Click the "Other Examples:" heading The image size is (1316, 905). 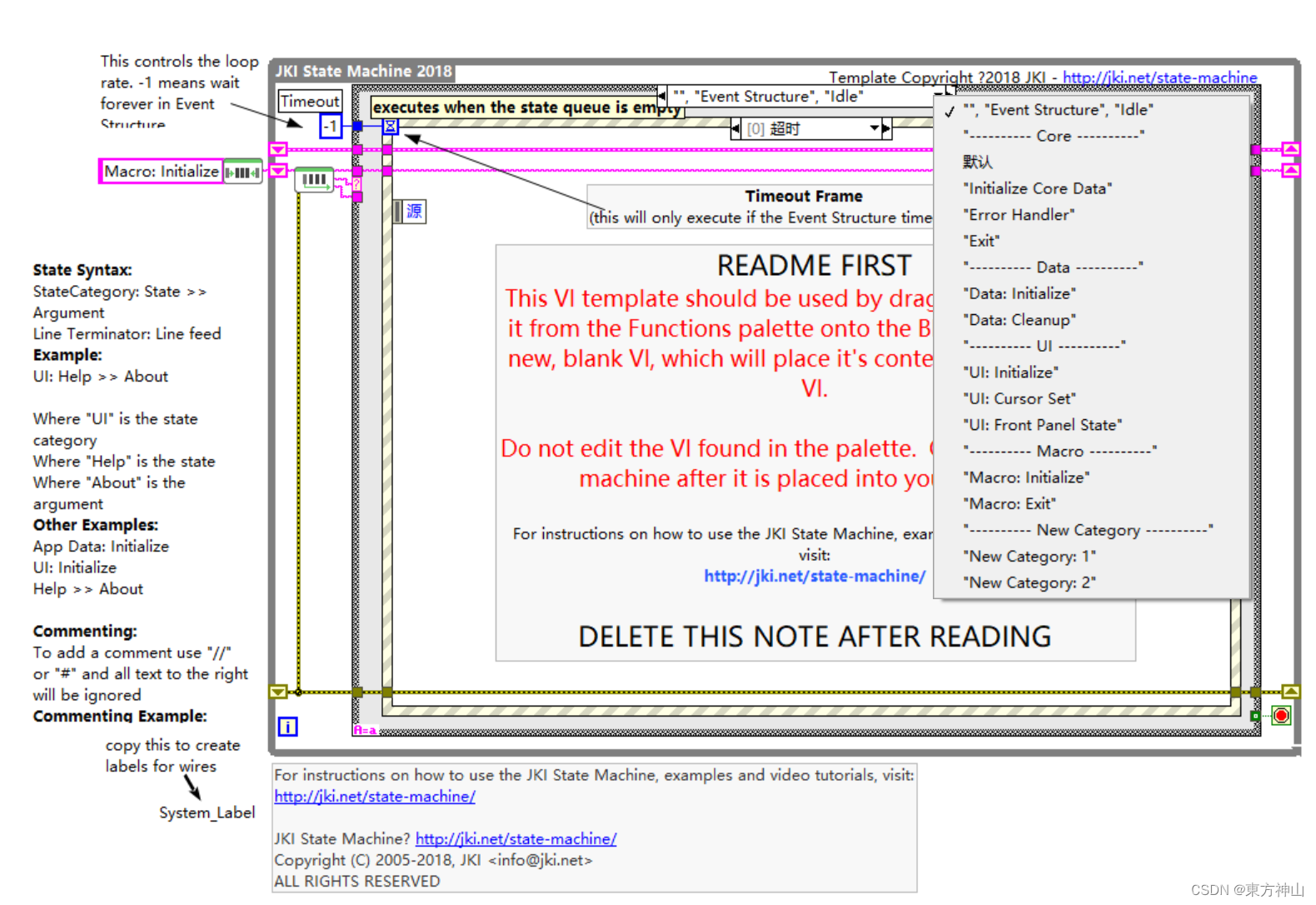click(x=96, y=525)
